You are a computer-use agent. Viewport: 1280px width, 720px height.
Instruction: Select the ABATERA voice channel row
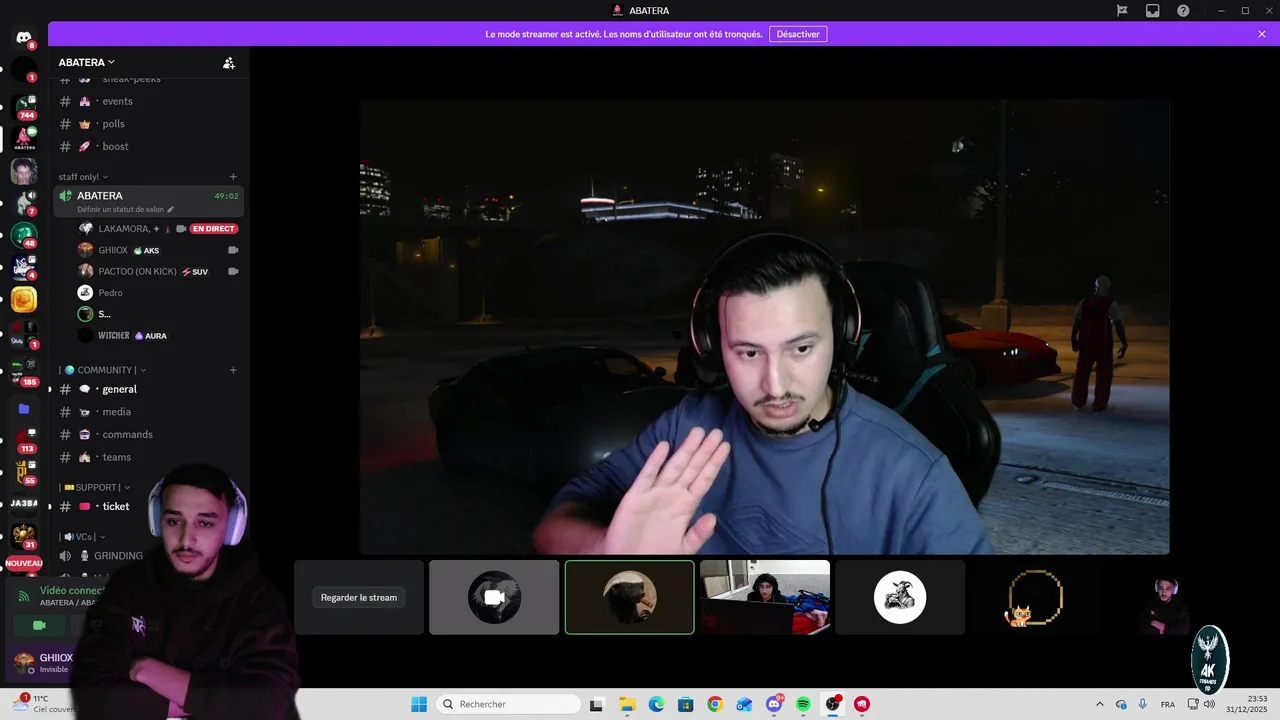(148, 201)
